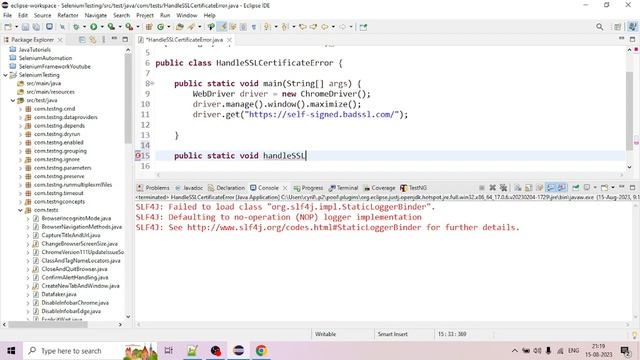Toggle Show Console on Standard Error

tap(562, 188)
